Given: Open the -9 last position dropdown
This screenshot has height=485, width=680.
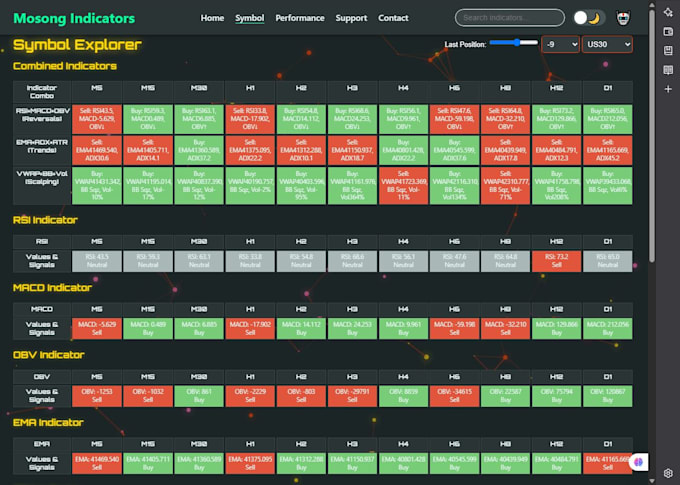Looking at the screenshot, I should 560,44.
